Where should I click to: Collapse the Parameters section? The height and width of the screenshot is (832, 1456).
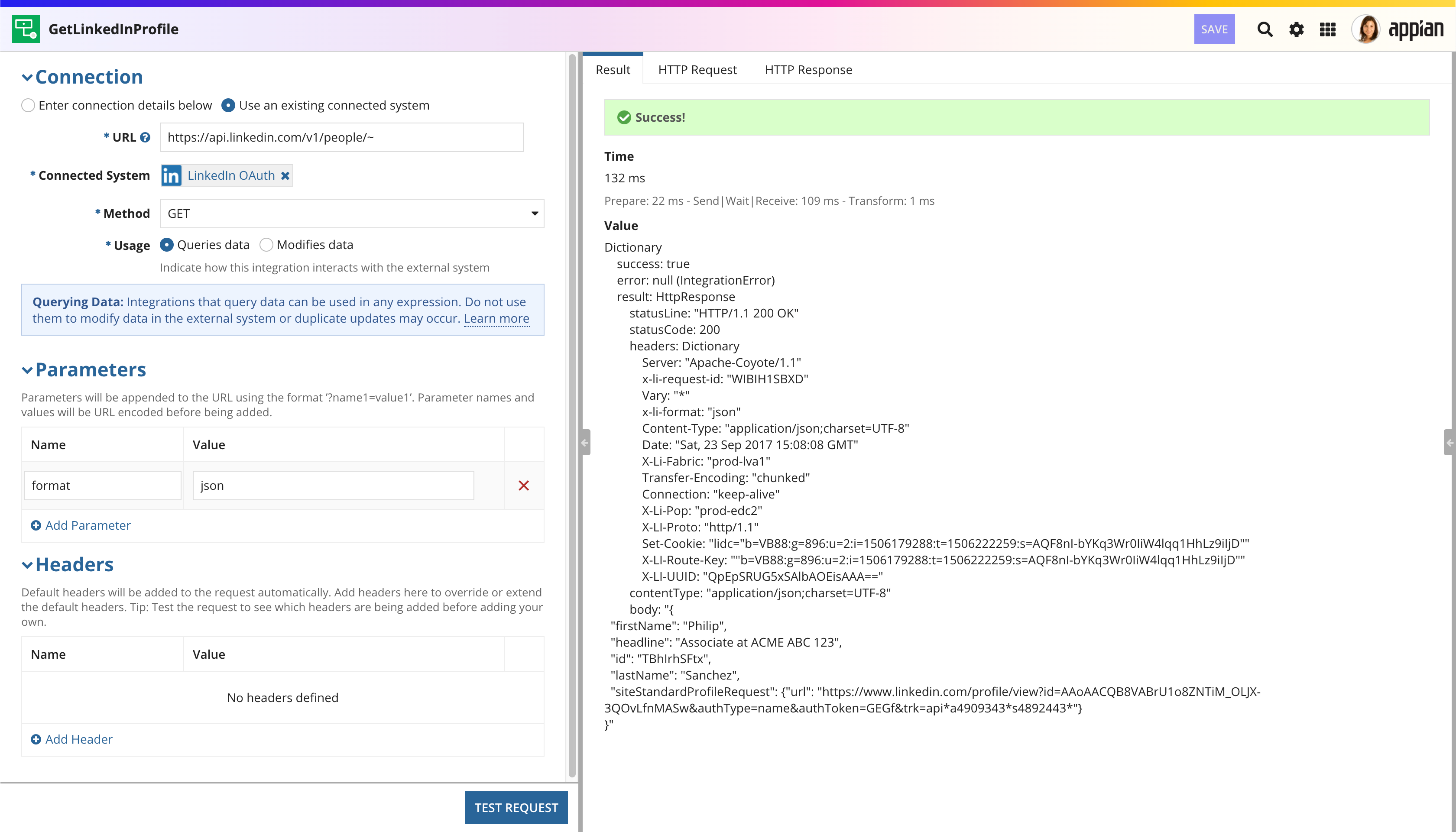pyautogui.click(x=27, y=370)
